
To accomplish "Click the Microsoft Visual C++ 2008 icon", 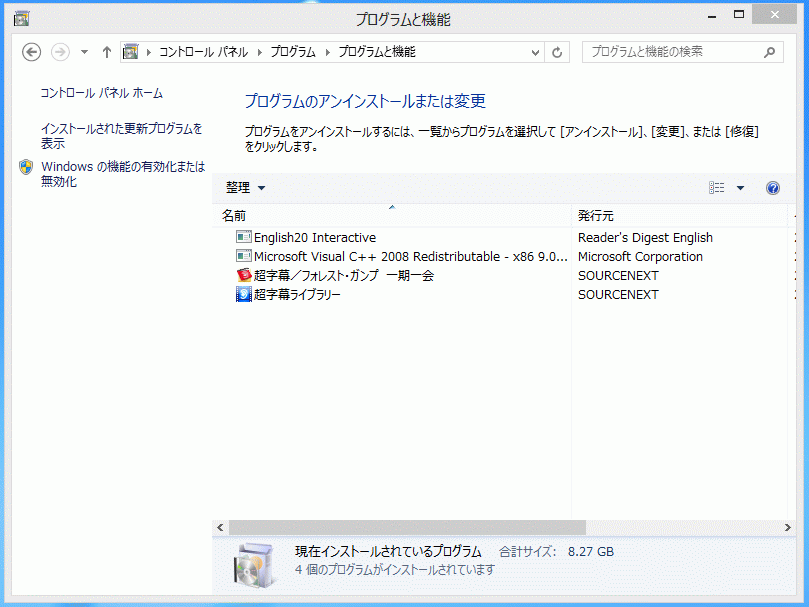I will tap(244, 257).
